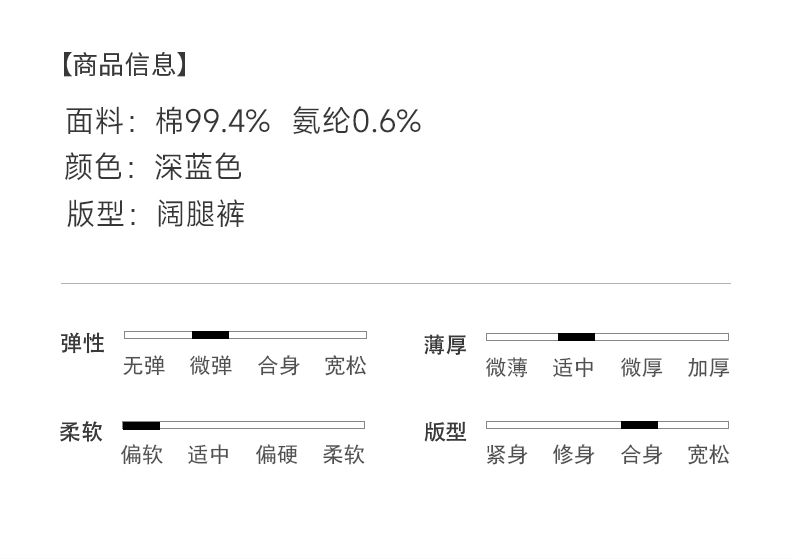Click the 【商品信息】 heading

click(x=124, y=66)
